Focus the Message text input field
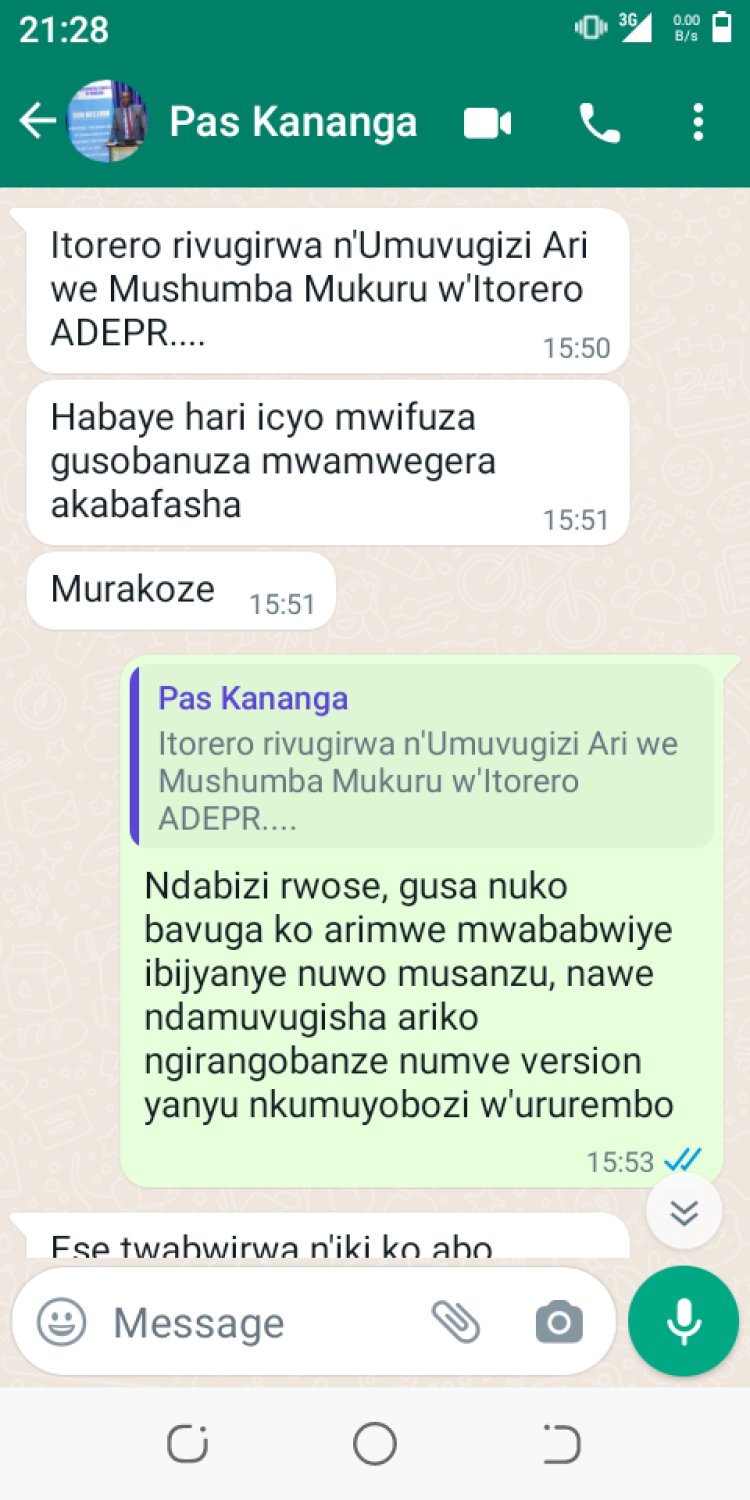 265,1323
